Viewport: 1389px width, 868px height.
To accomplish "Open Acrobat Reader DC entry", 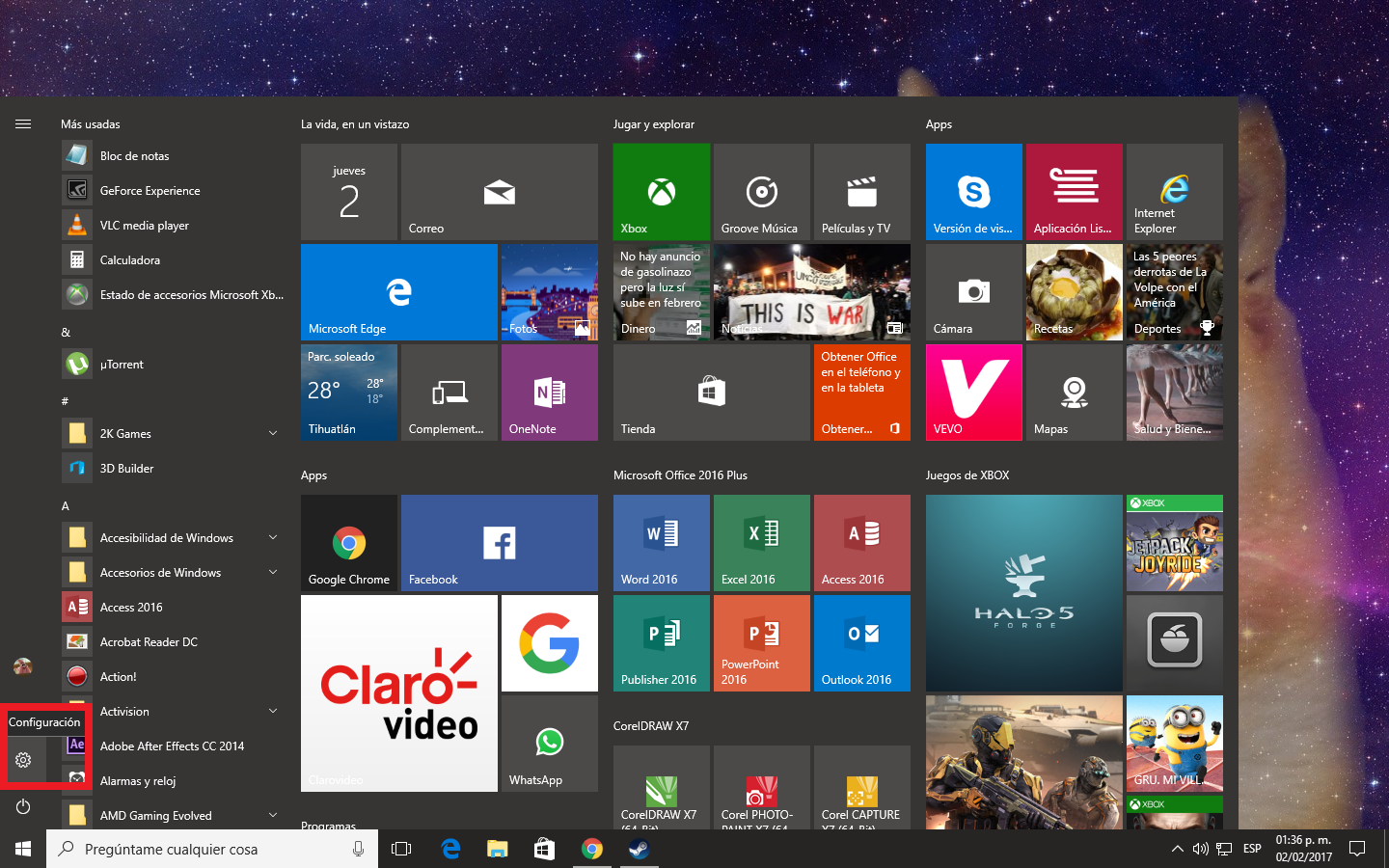I will (174, 642).
